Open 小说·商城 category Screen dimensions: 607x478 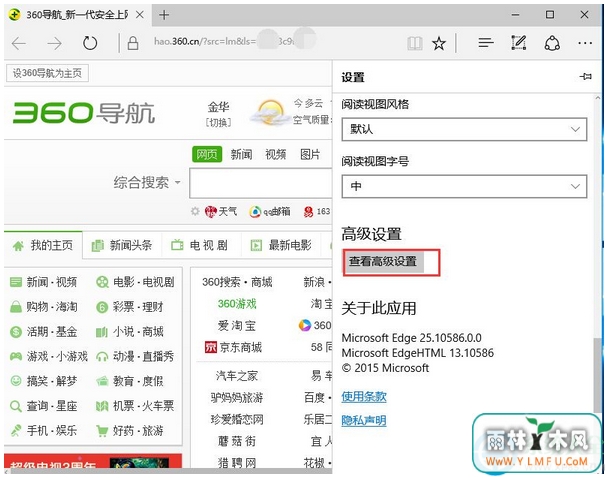click(x=130, y=332)
